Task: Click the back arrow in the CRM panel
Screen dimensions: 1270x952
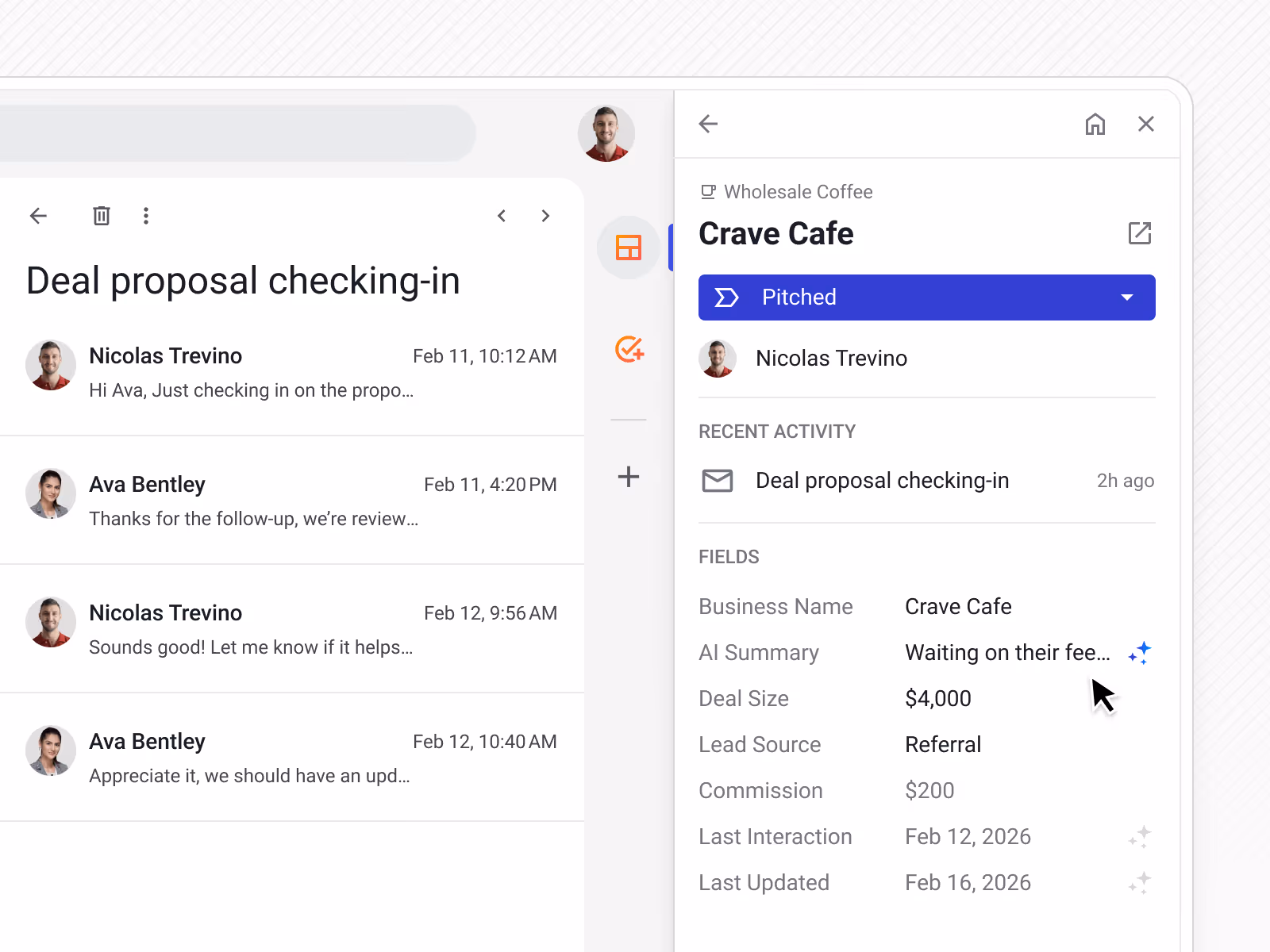Action: point(708,124)
